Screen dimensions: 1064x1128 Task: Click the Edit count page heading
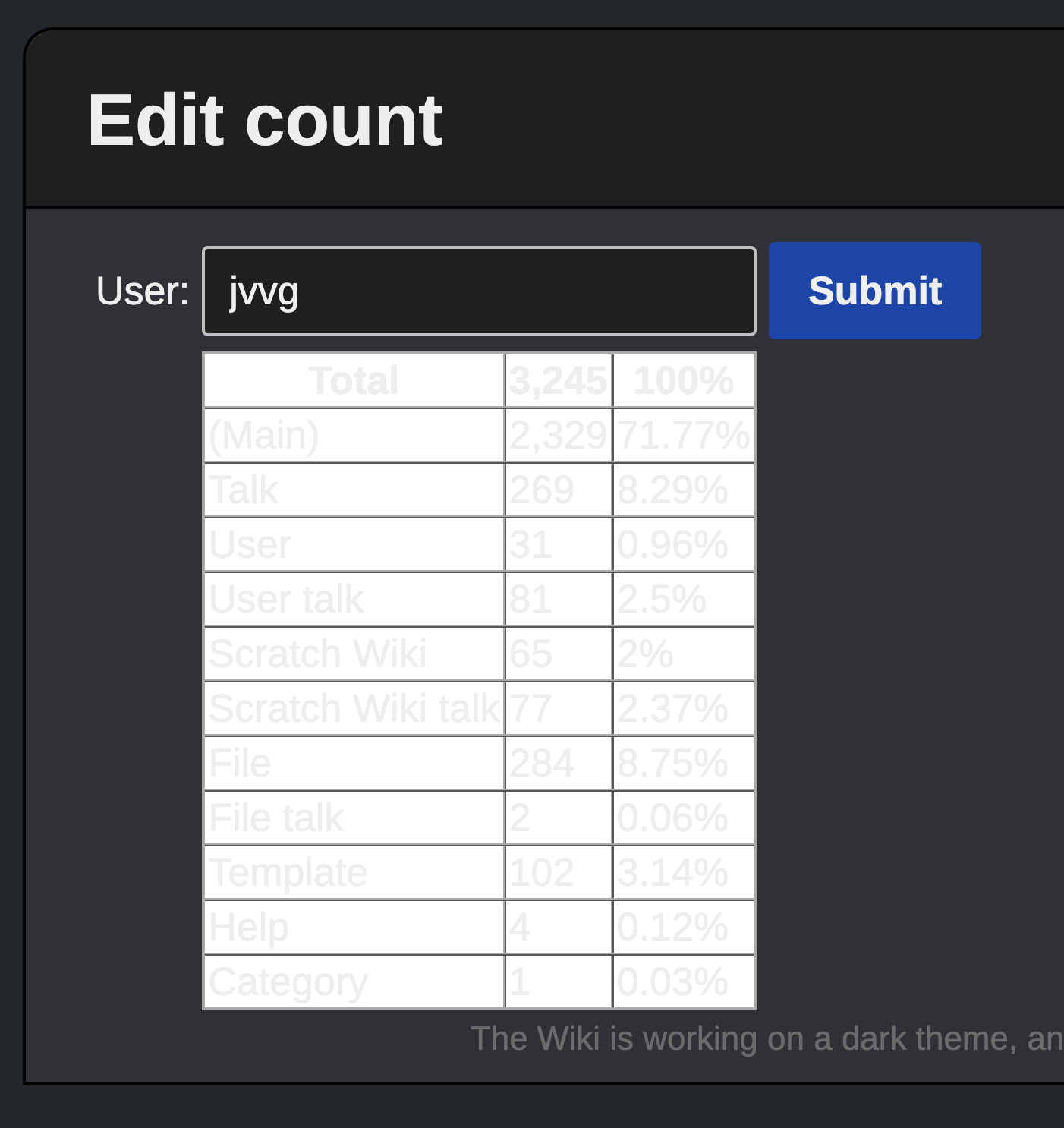click(265, 120)
